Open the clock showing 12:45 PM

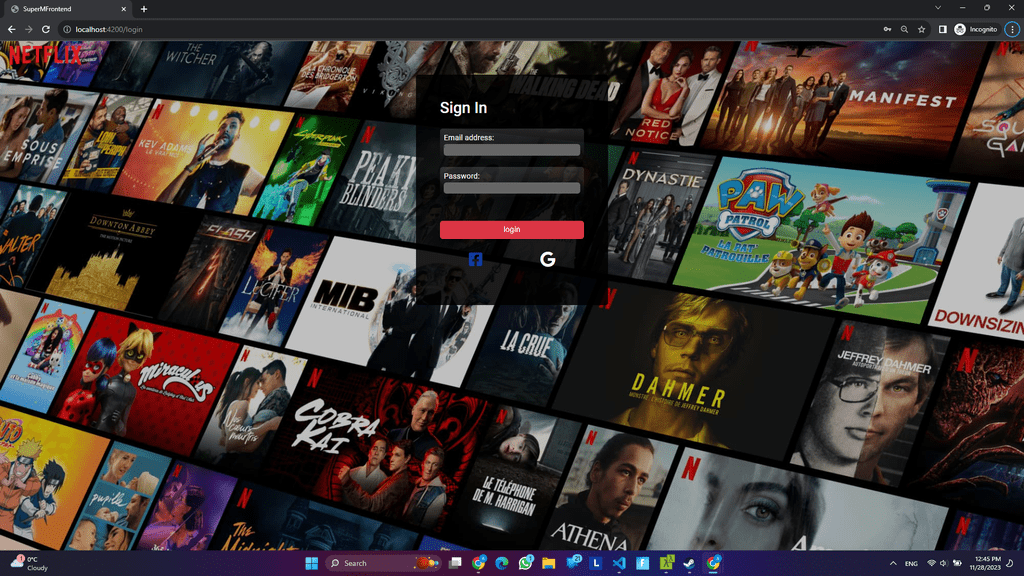point(987,563)
